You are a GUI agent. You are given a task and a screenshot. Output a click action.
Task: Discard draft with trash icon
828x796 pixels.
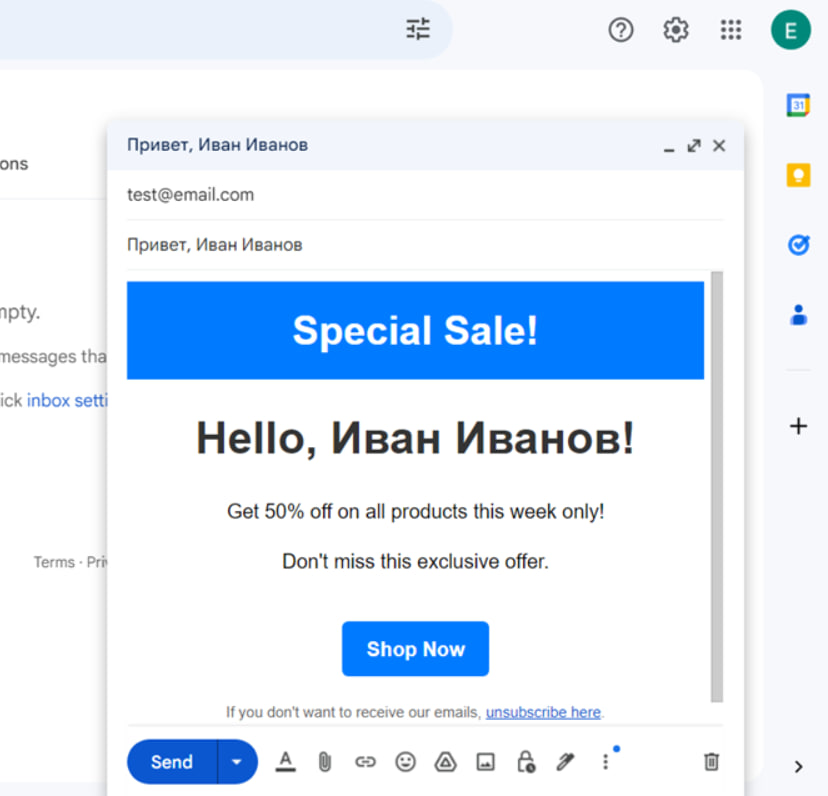[x=712, y=762]
